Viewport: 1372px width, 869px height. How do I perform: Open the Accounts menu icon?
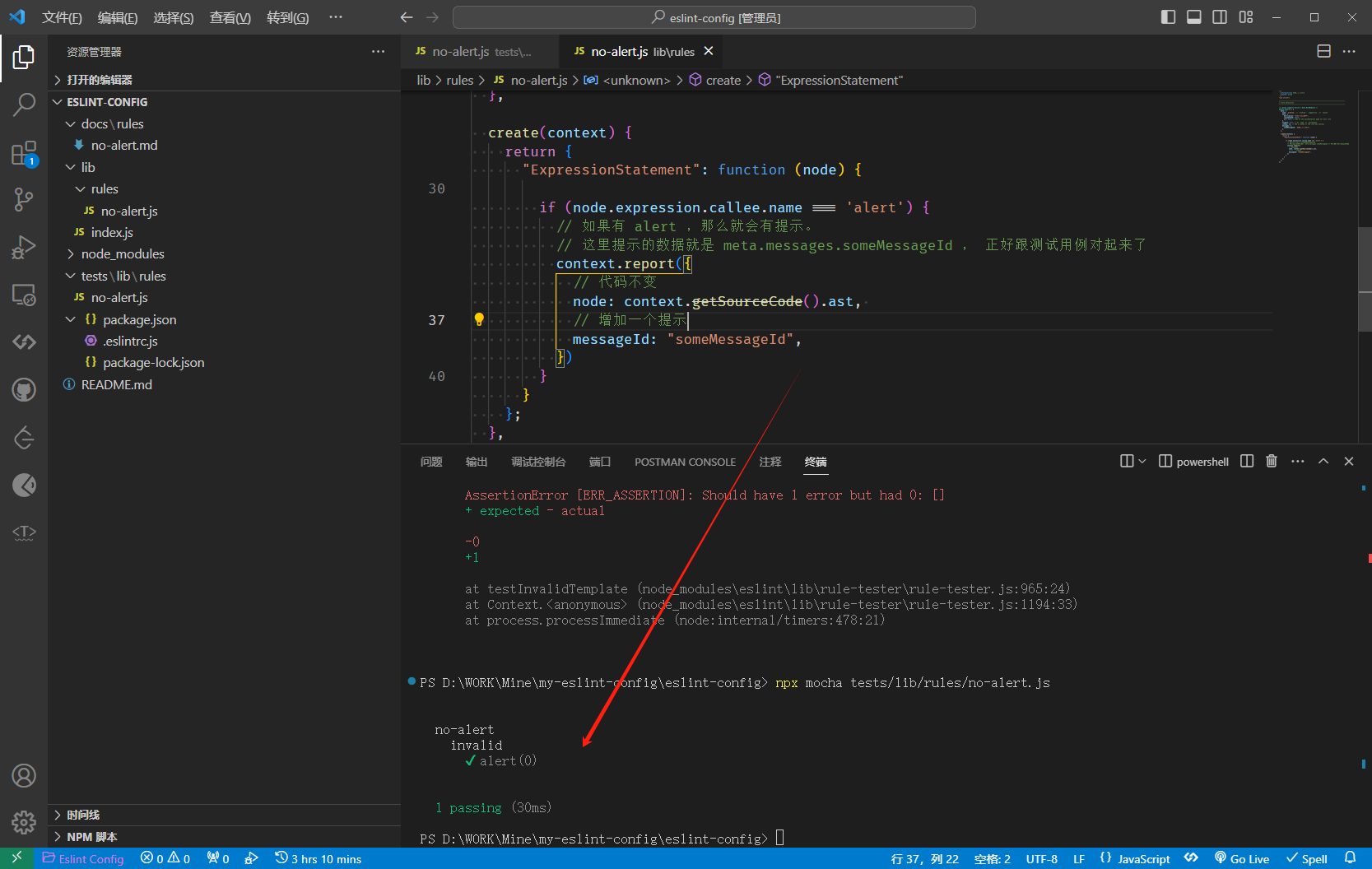click(x=24, y=775)
